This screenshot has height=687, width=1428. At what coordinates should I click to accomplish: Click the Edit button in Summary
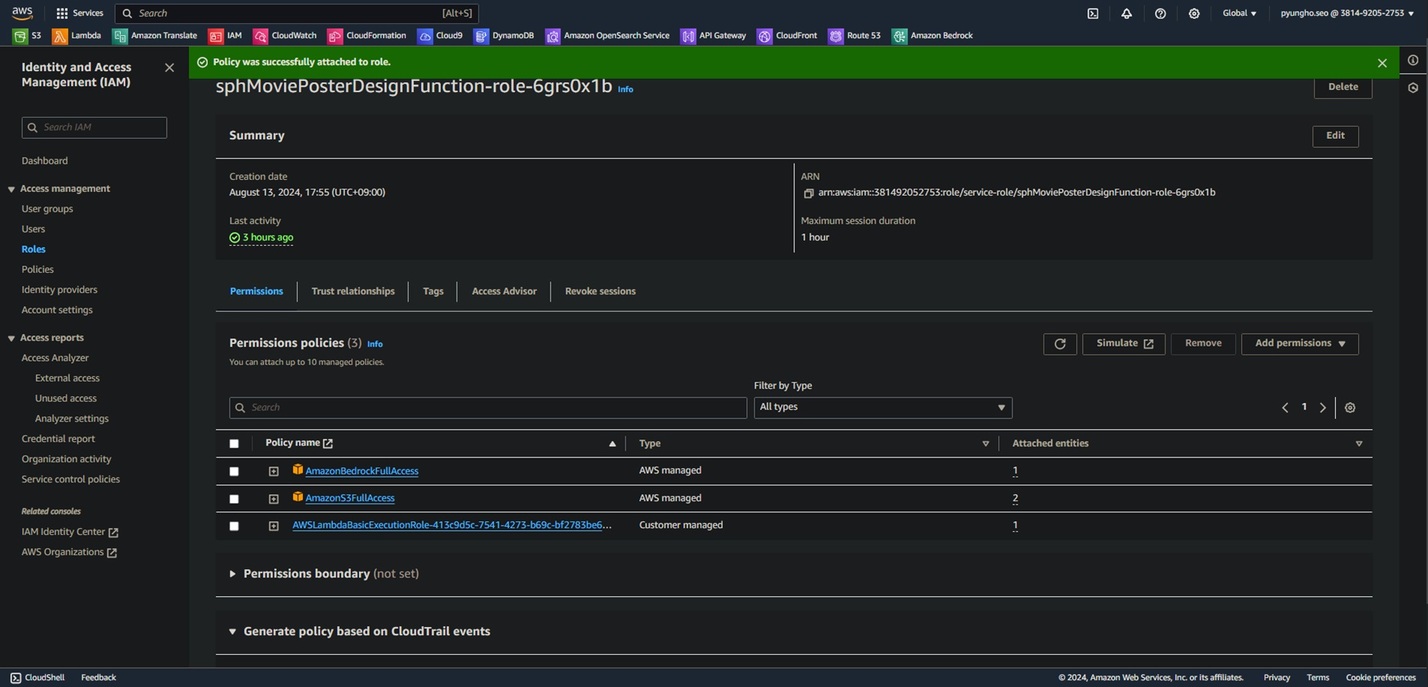coord(1335,136)
